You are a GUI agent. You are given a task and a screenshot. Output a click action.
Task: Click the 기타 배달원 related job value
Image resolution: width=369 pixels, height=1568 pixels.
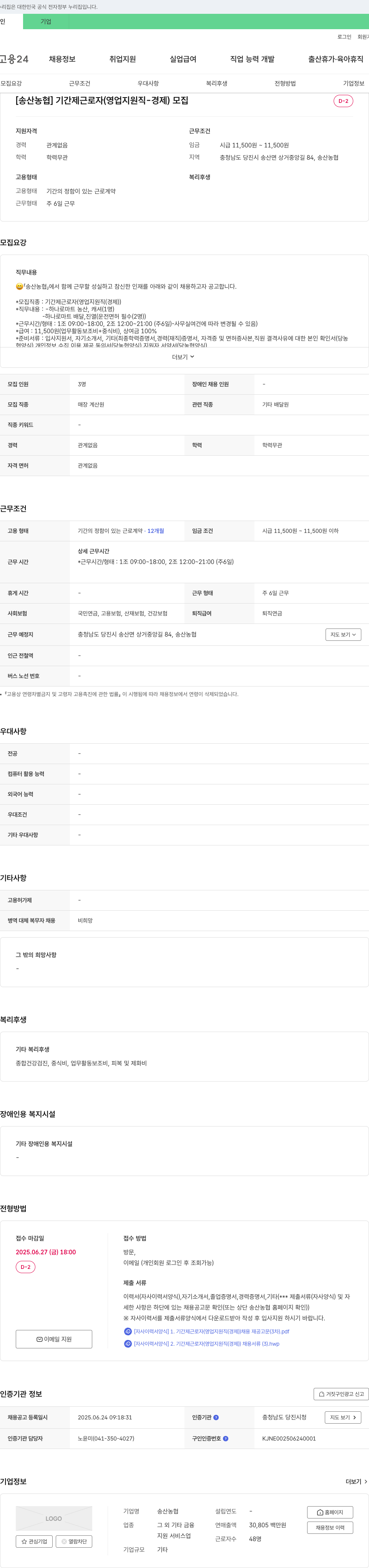276,405
